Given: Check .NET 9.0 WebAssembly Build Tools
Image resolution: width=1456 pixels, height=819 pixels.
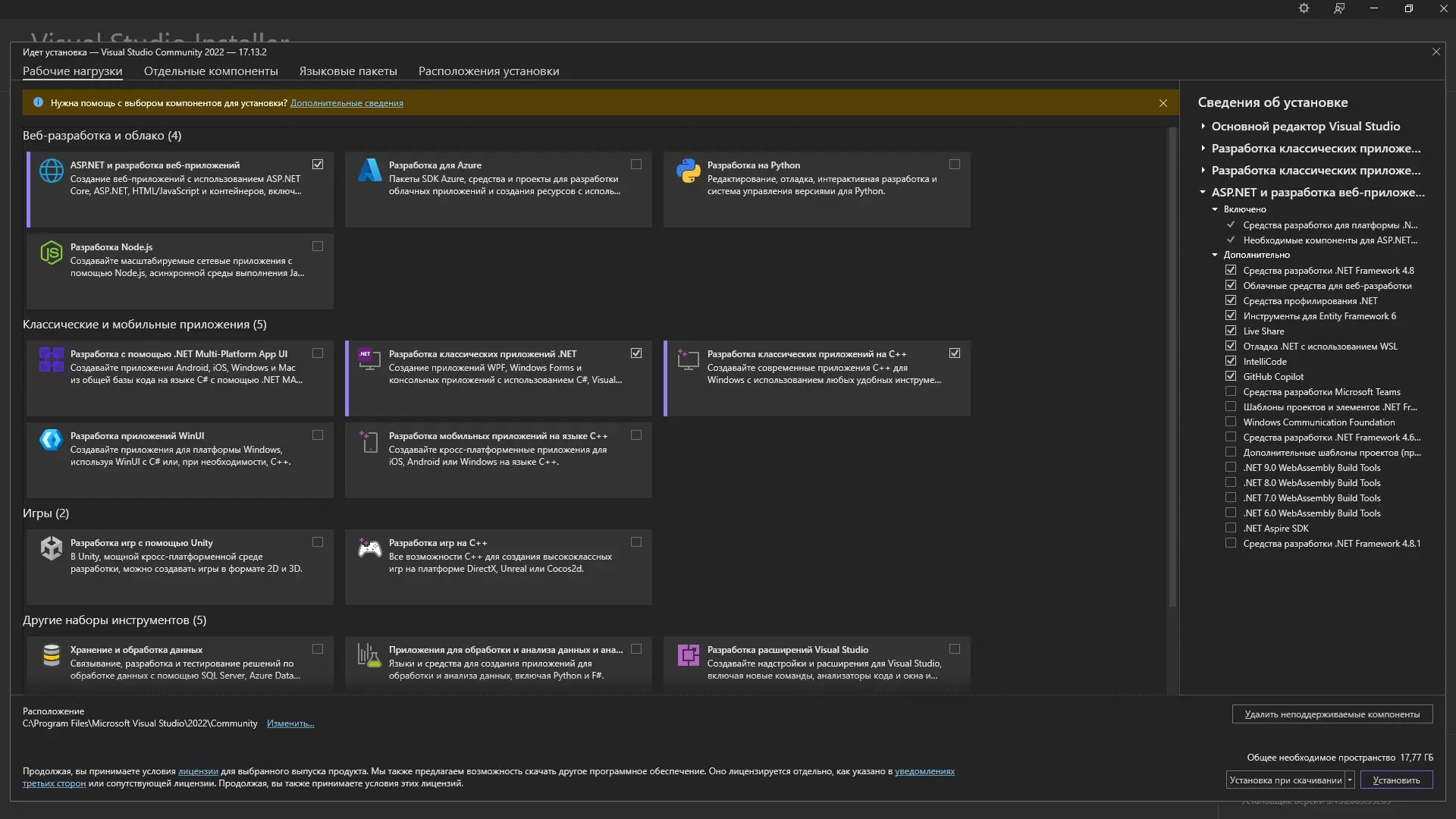Looking at the screenshot, I should [x=1231, y=467].
